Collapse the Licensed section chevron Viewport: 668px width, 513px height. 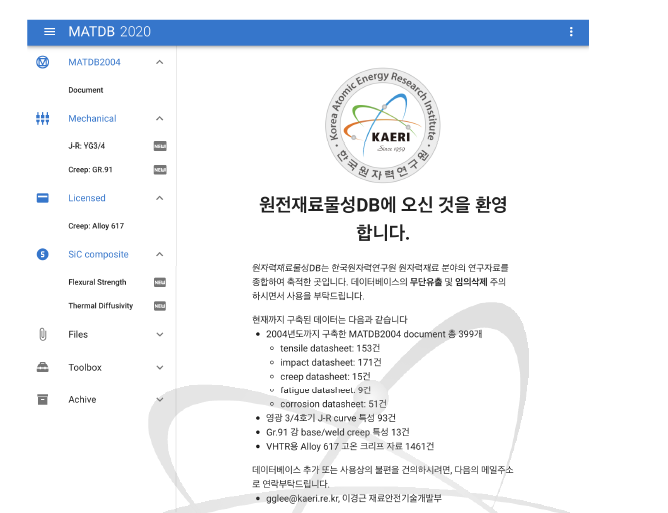[x=160, y=198]
